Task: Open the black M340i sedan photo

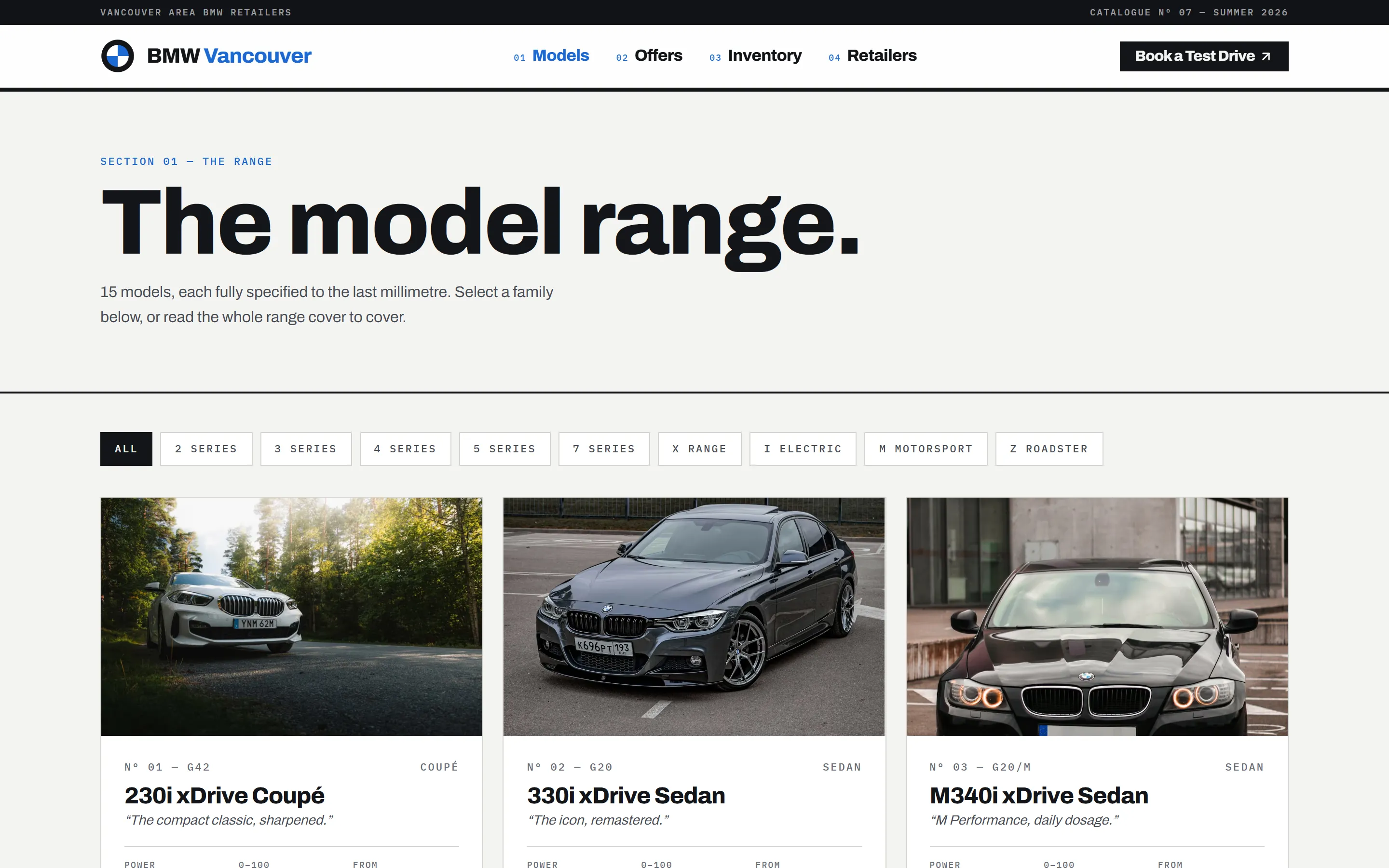Action: tap(1097, 616)
